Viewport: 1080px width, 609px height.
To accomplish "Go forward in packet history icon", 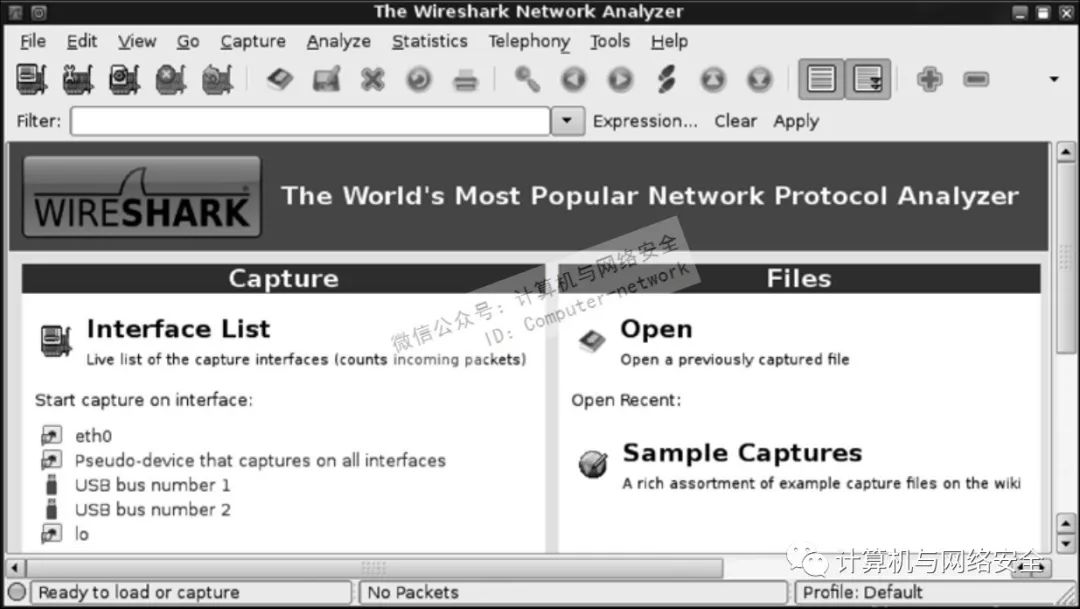I will (620, 79).
